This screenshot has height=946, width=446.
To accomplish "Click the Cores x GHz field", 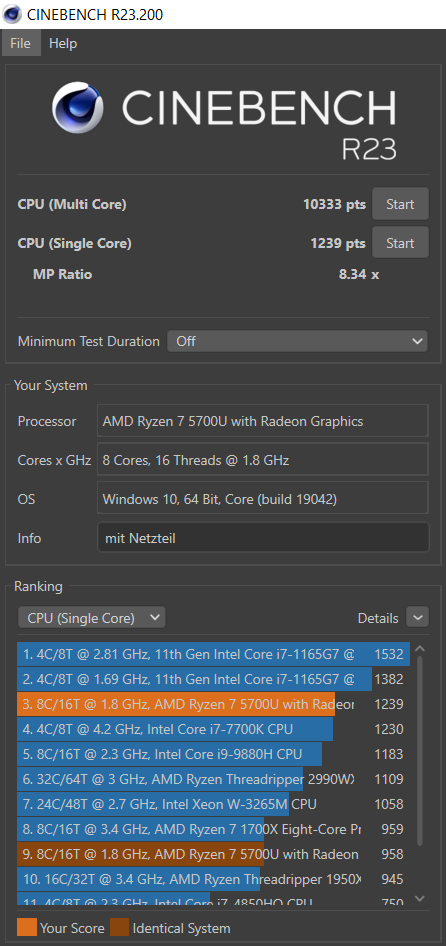I will (263, 460).
